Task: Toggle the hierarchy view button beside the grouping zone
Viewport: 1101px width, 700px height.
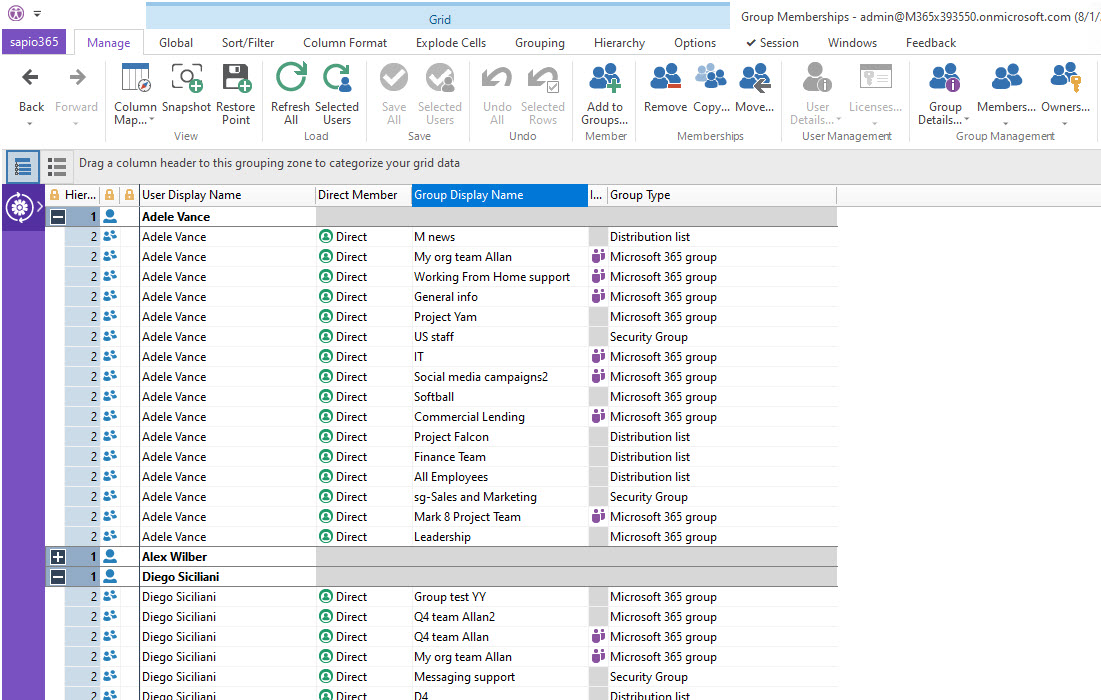Action: (23, 167)
